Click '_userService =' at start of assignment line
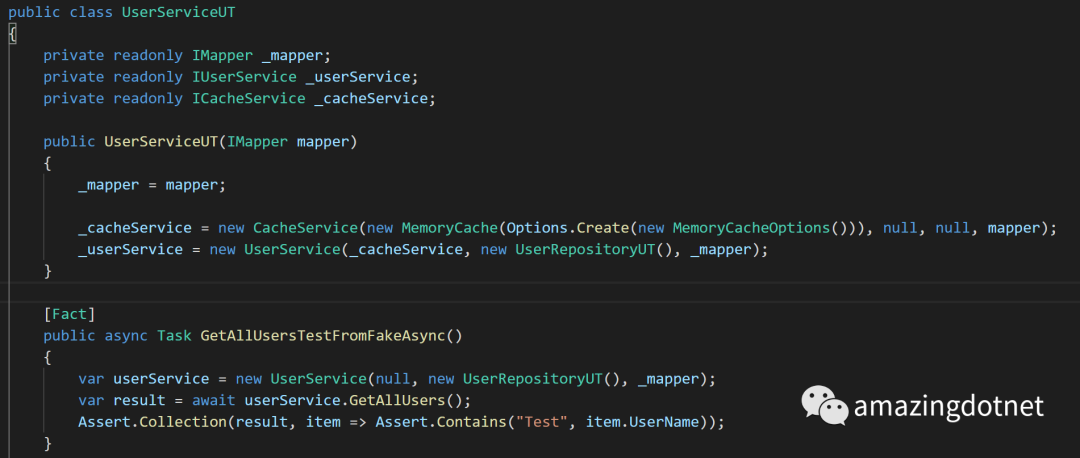 point(141,249)
